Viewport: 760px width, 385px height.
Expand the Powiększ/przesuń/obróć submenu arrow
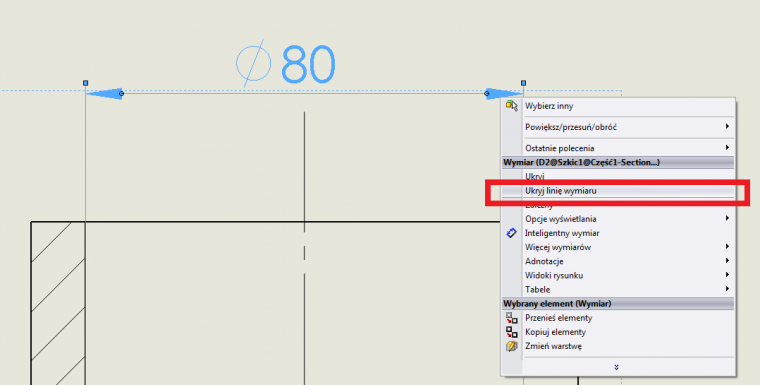727,127
